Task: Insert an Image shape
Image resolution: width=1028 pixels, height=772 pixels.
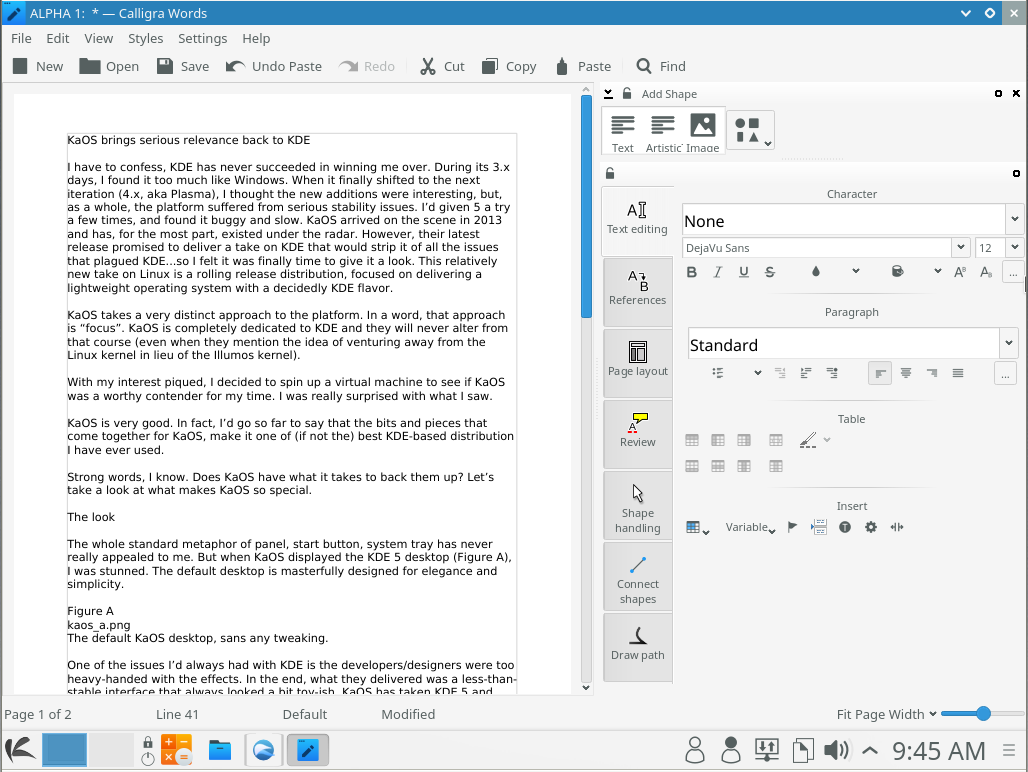Action: 703,133
